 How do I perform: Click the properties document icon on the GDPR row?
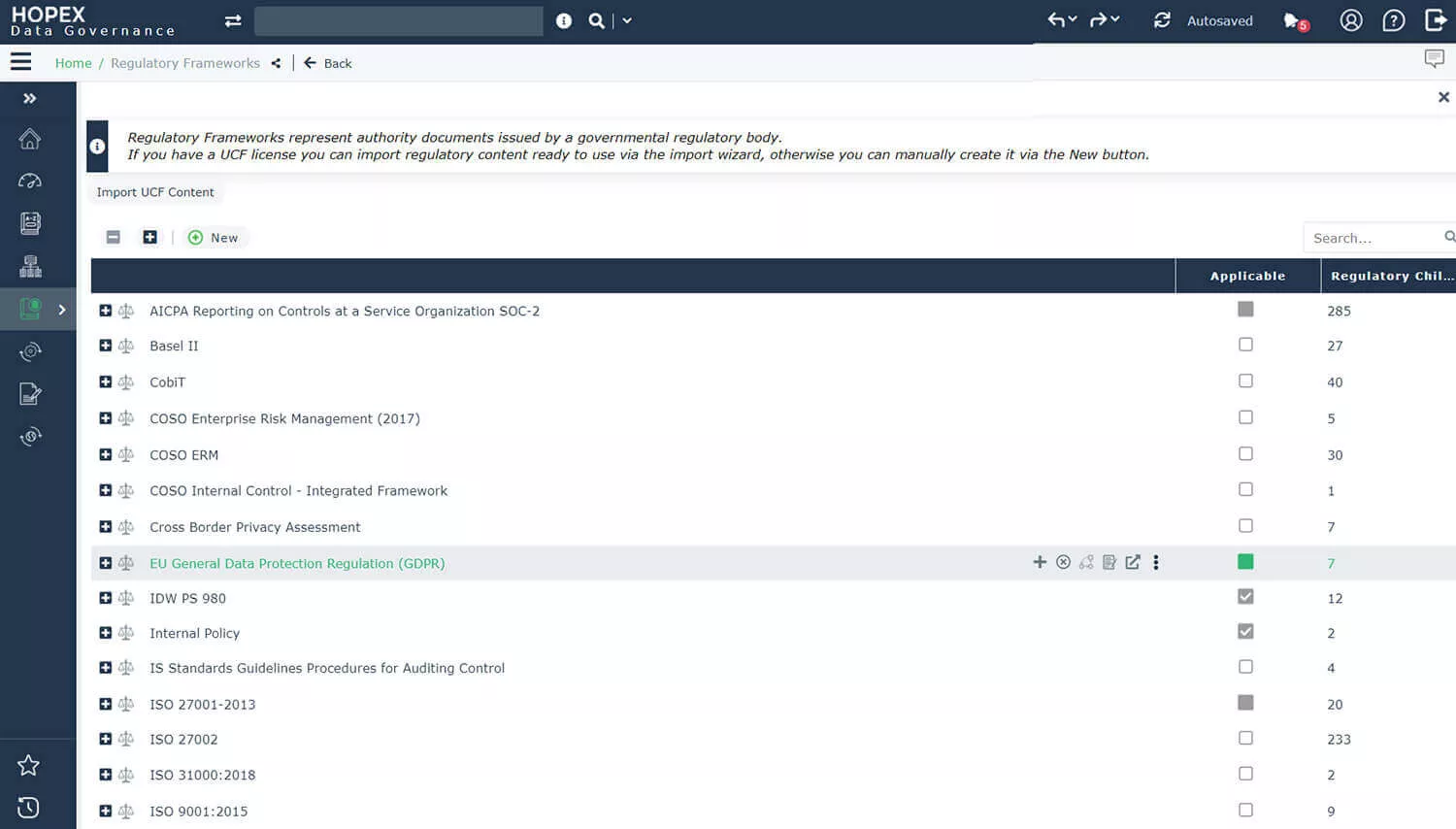[x=1109, y=562]
